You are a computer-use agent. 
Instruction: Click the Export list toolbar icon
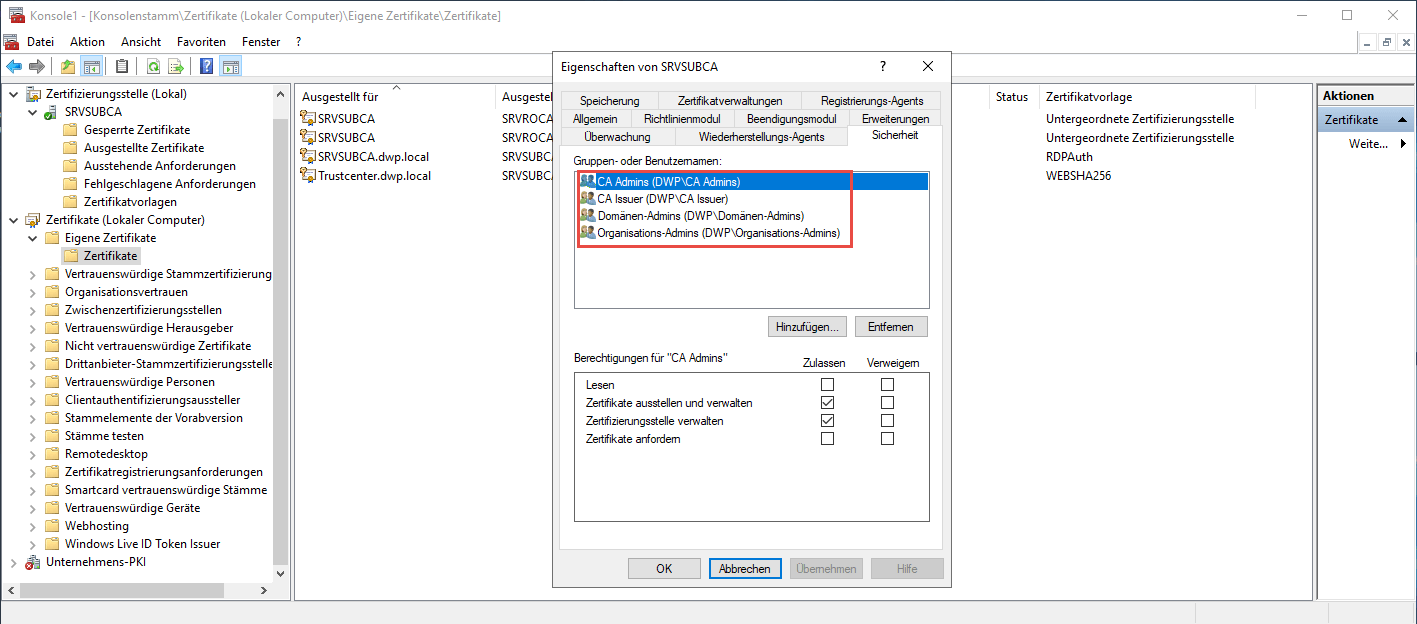pyautogui.click(x=176, y=67)
